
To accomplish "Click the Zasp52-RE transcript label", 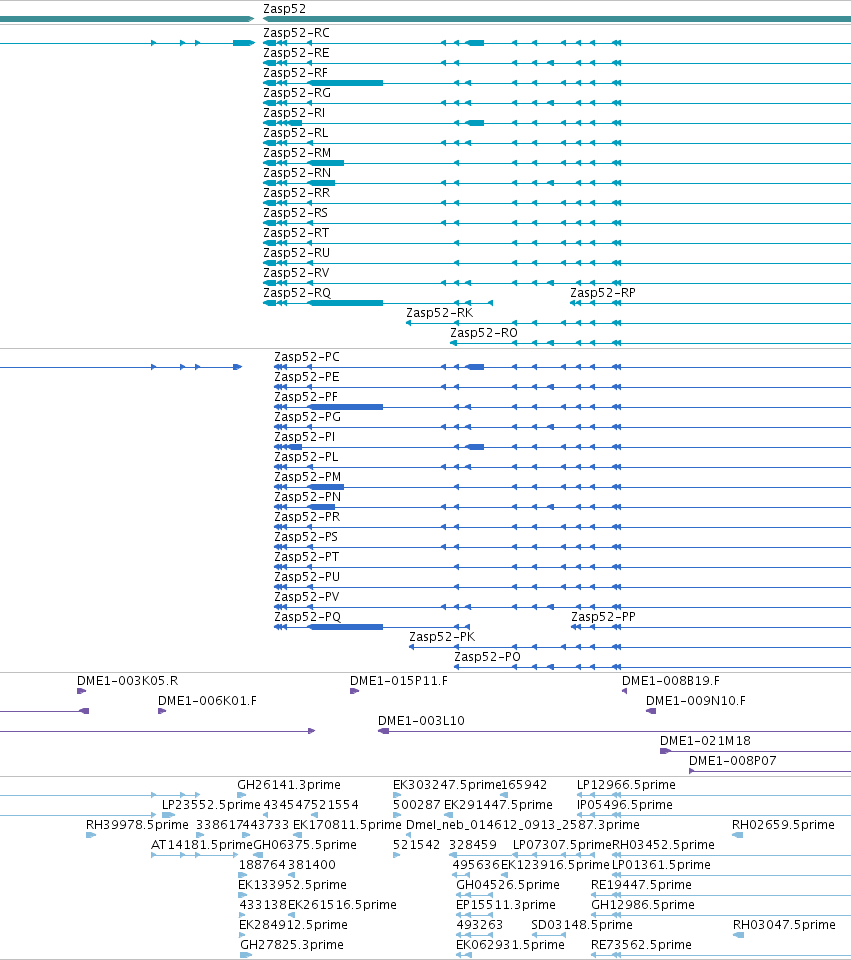I will pos(296,53).
